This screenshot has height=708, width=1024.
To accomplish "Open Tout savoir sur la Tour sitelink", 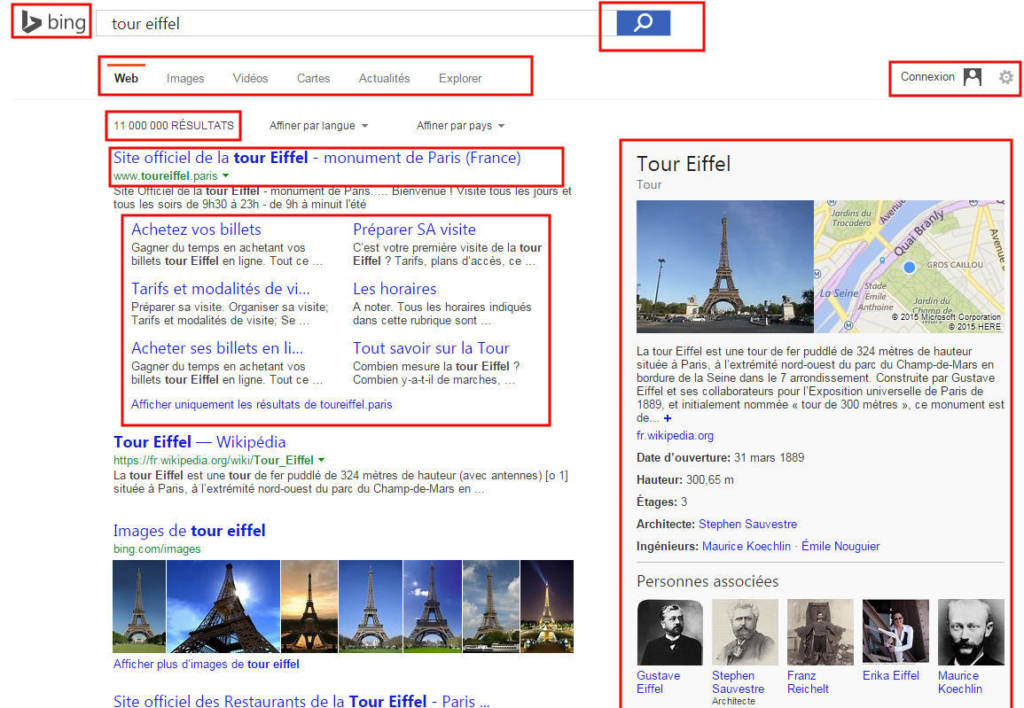I will (431, 348).
